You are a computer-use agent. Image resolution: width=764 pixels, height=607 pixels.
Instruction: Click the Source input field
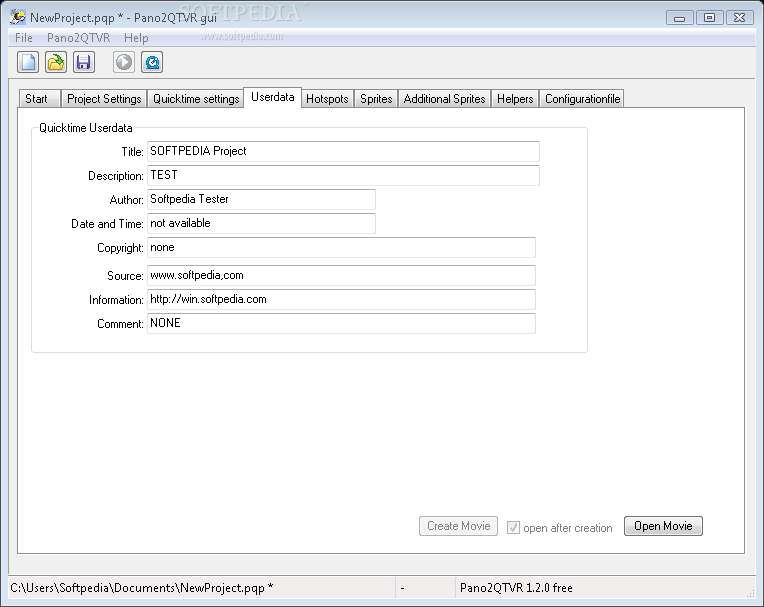click(341, 275)
